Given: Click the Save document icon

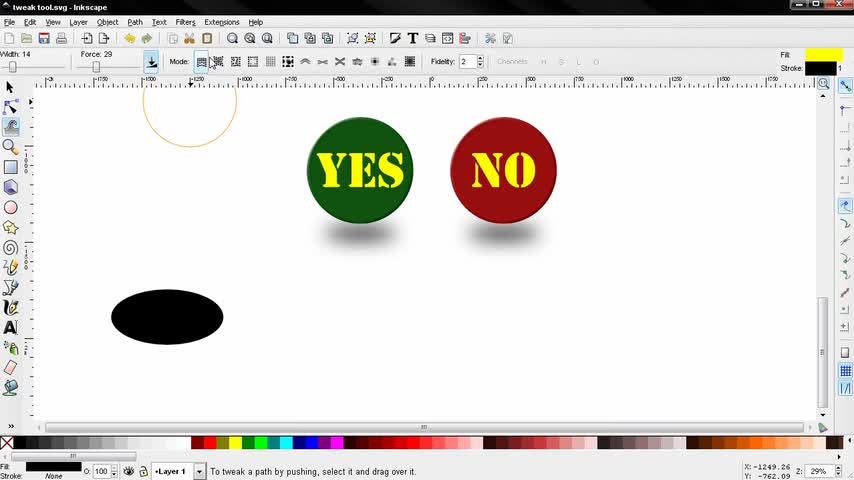Looking at the screenshot, I should coord(44,38).
